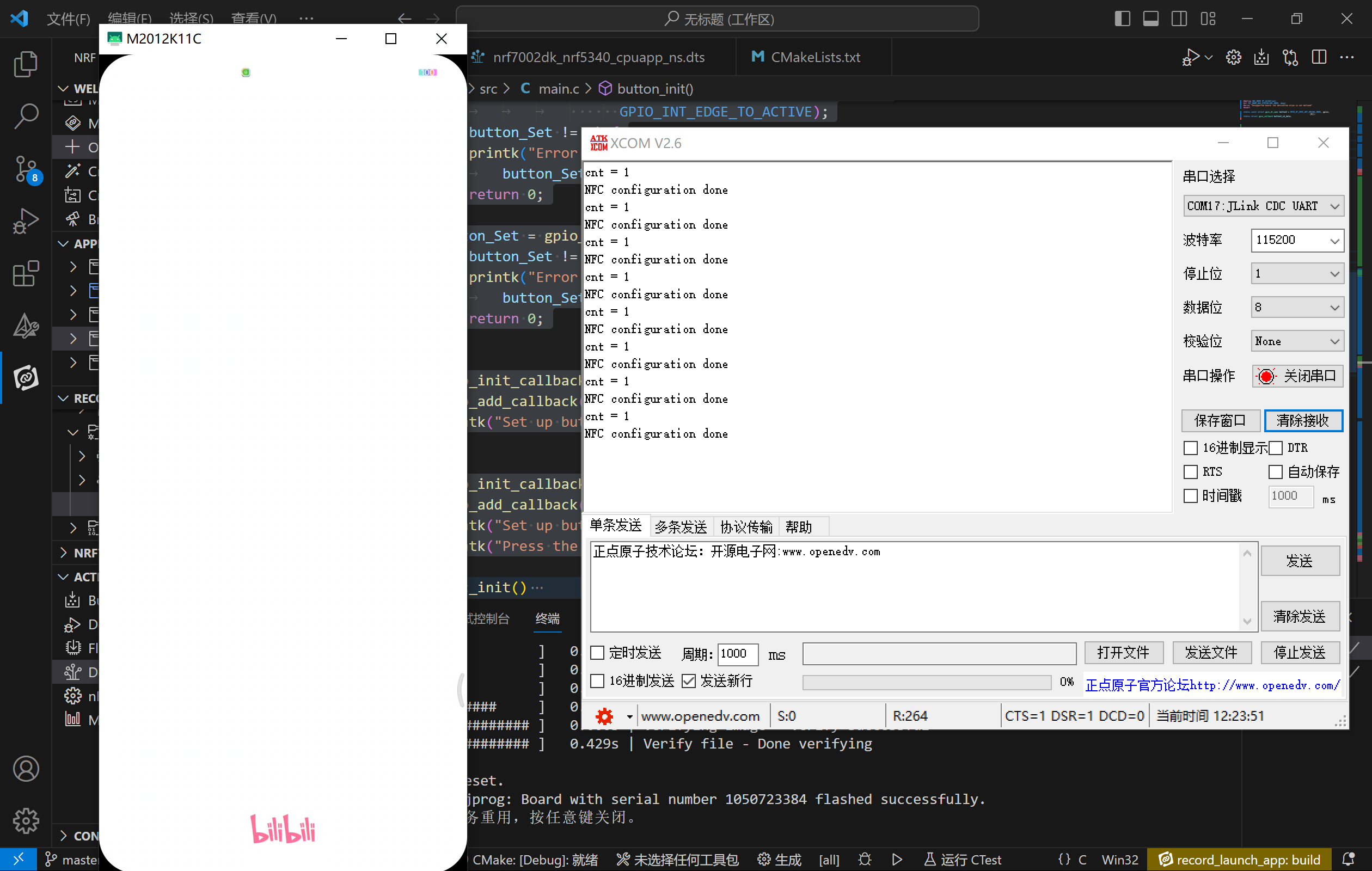Image resolution: width=1372 pixels, height=871 pixels.
Task: Open the 文件(F) menu
Action: [x=69, y=19]
